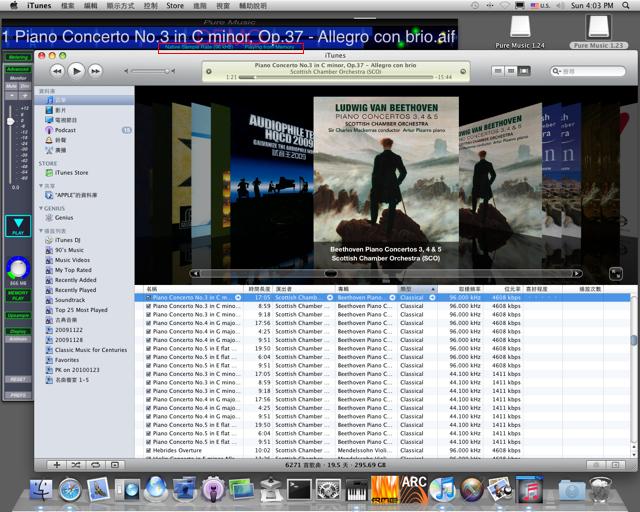Uncheck the first 17:56 Concerto No.4 checkbox
Image resolution: width=640 pixels, height=512 pixels.
click(x=149, y=323)
